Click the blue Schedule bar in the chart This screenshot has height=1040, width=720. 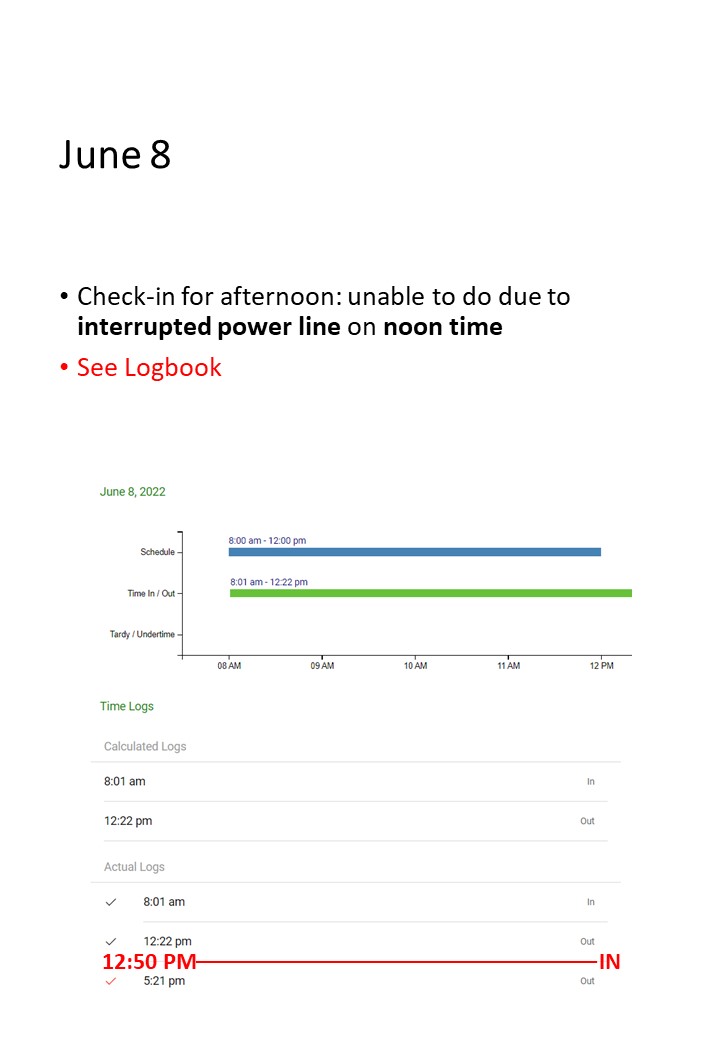[414, 552]
